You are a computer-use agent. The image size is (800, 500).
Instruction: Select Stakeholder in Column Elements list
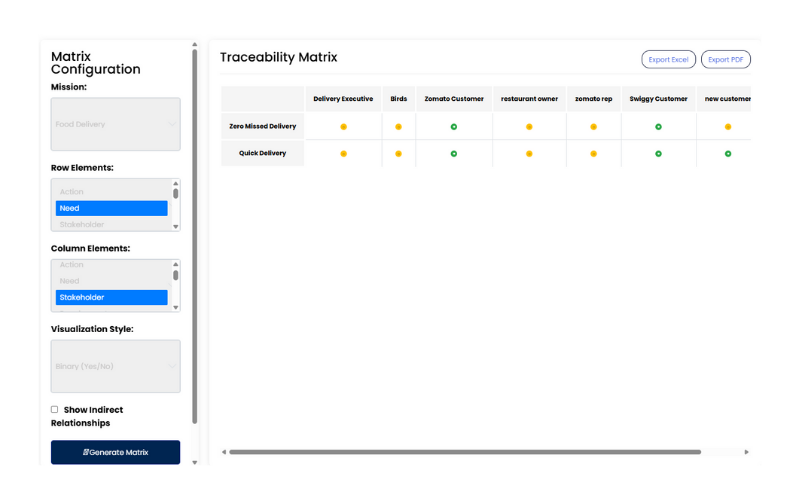click(111, 297)
